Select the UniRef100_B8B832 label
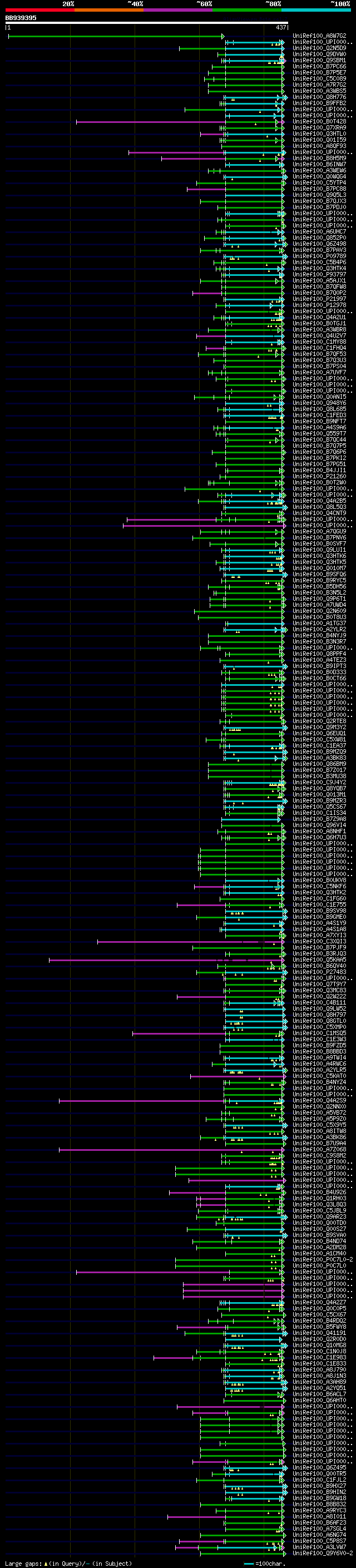Screen dimensions: 356x1568 click(319, 1505)
